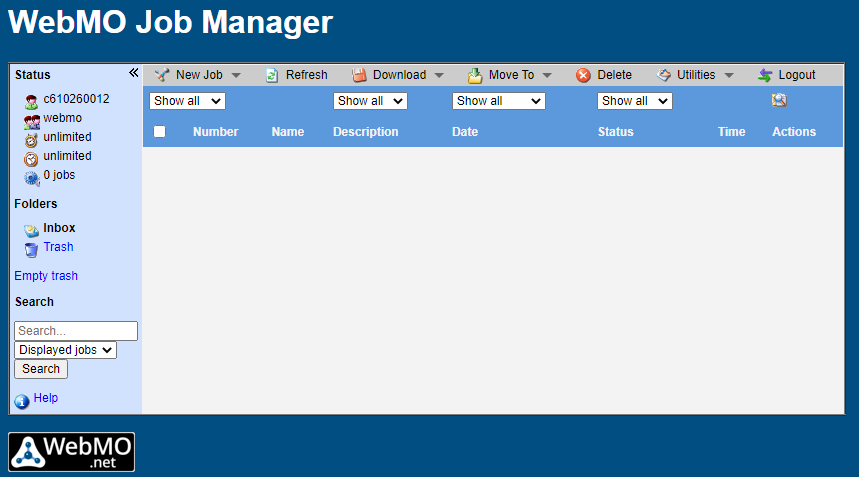859x477 pixels.
Task: Collapse the Status sidebar with double chevron
Action: (134, 73)
